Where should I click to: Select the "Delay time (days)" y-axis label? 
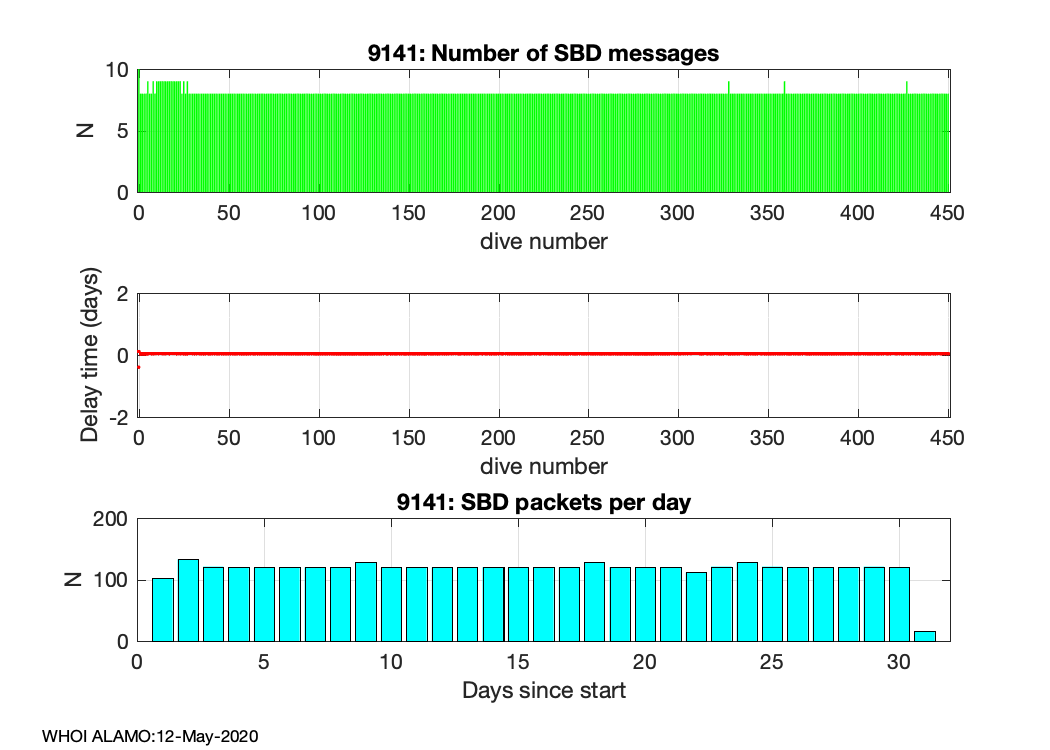91,356
